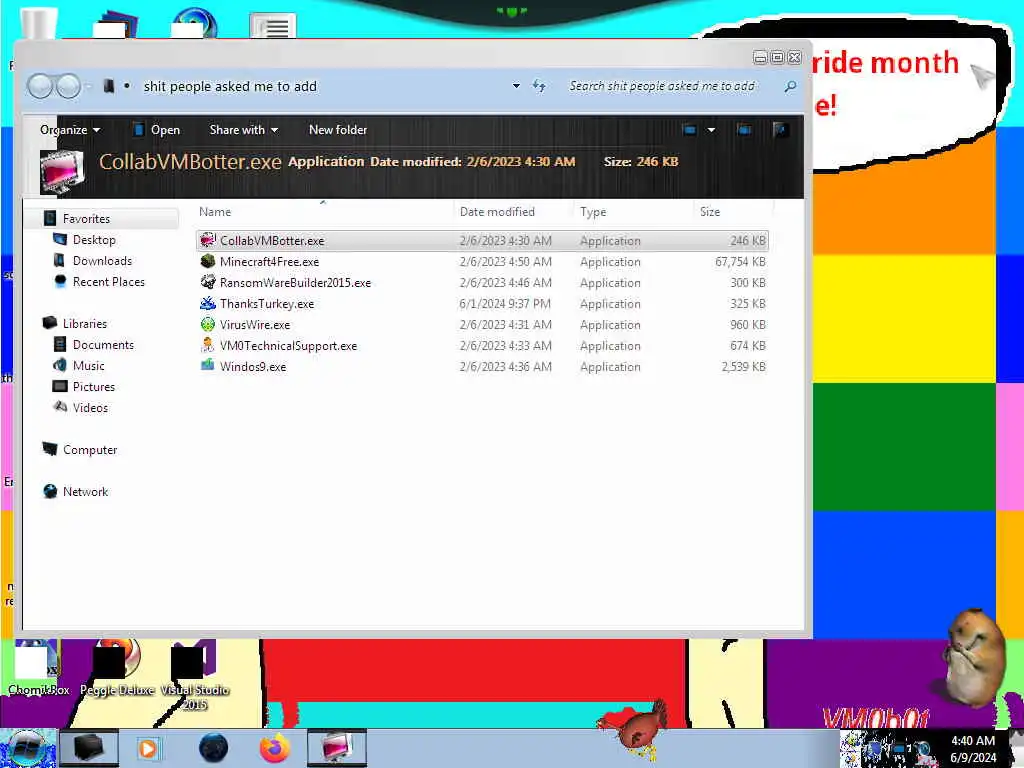The image size is (1024, 768).
Task: Click the 67,754 KB size cell
Action: click(x=740, y=261)
